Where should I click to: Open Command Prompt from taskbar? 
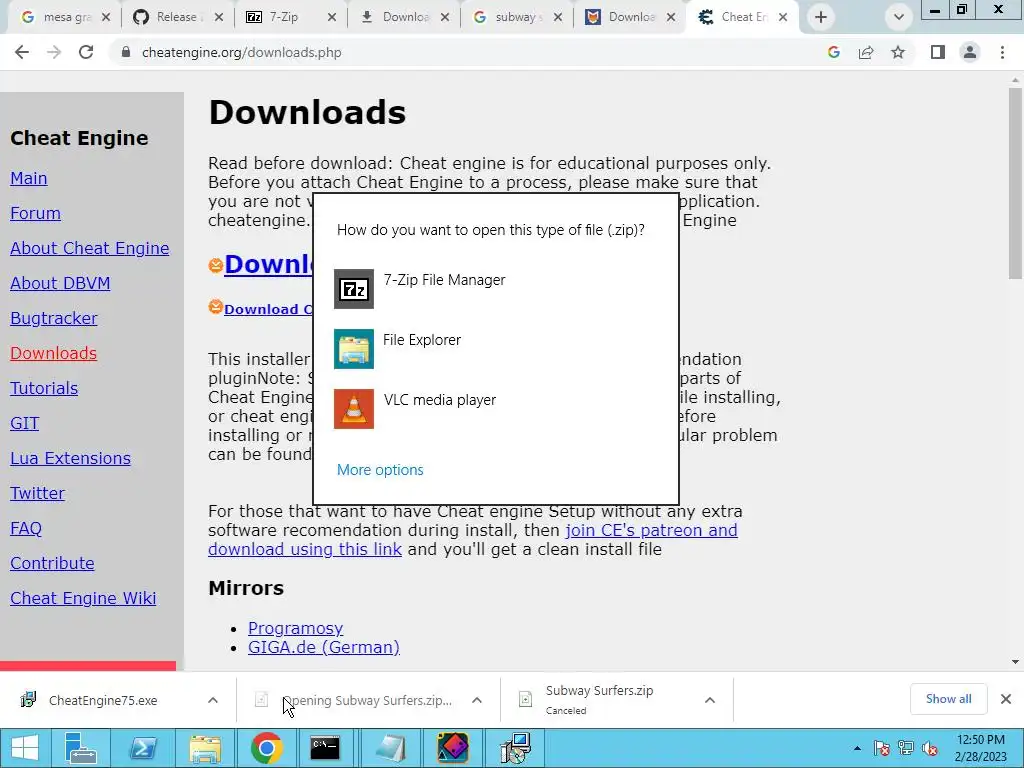coord(325,748)
